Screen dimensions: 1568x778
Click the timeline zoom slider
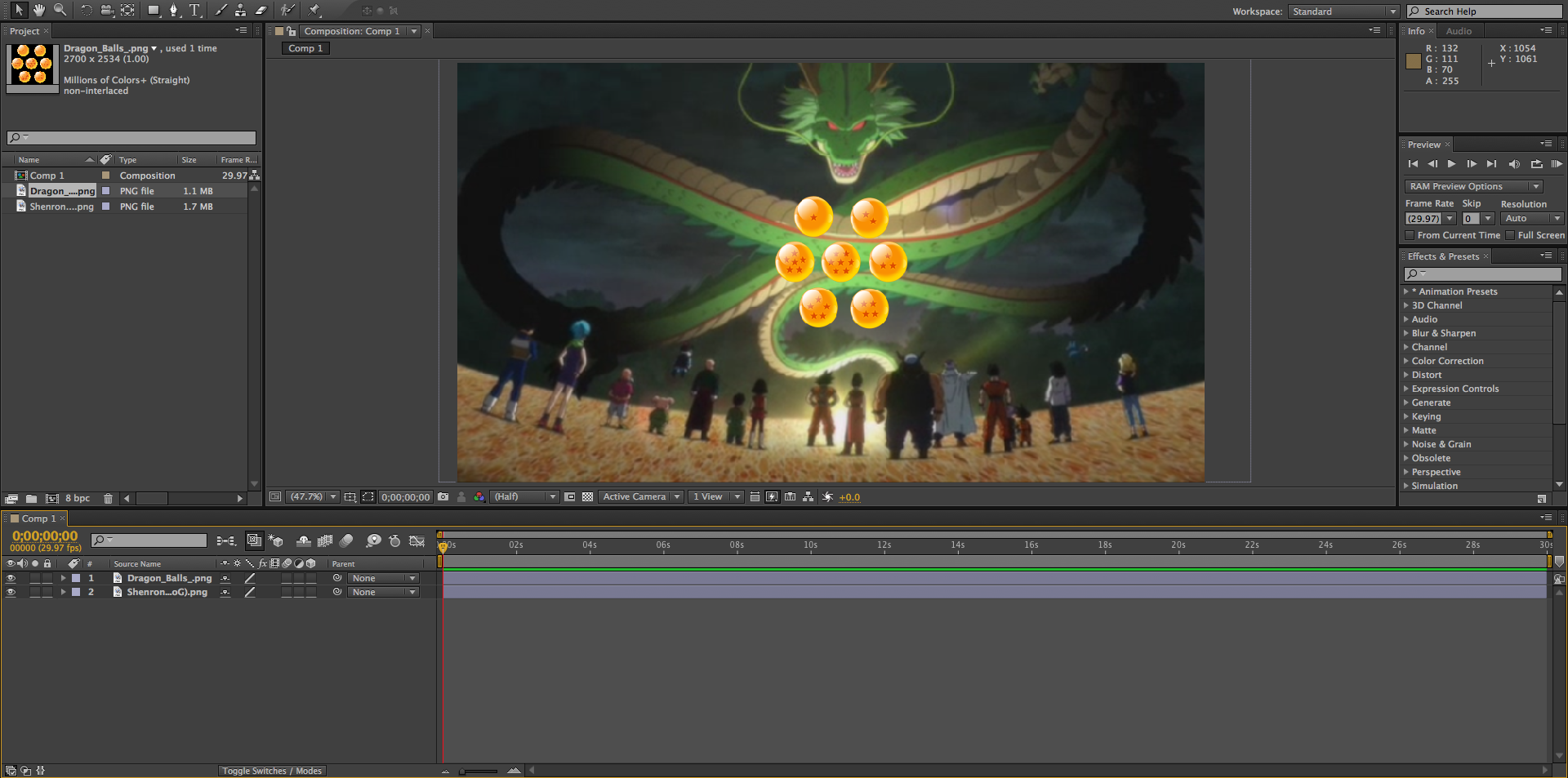coord(479,771)
